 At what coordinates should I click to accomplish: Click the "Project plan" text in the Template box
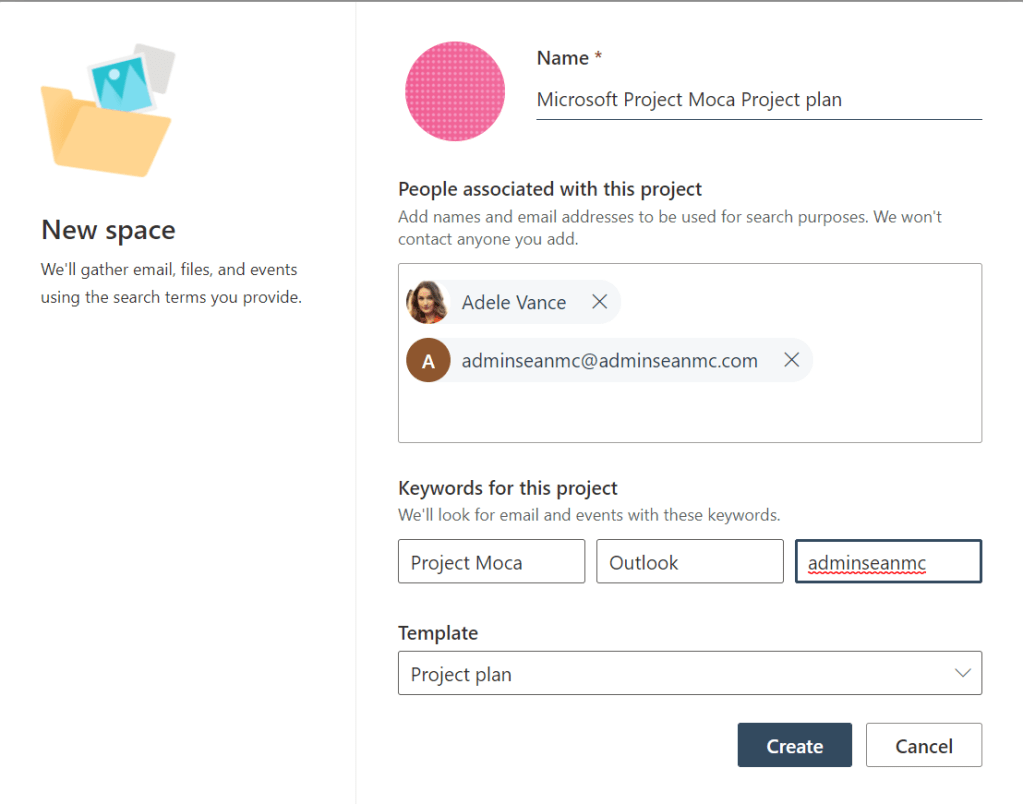point(461,674)
